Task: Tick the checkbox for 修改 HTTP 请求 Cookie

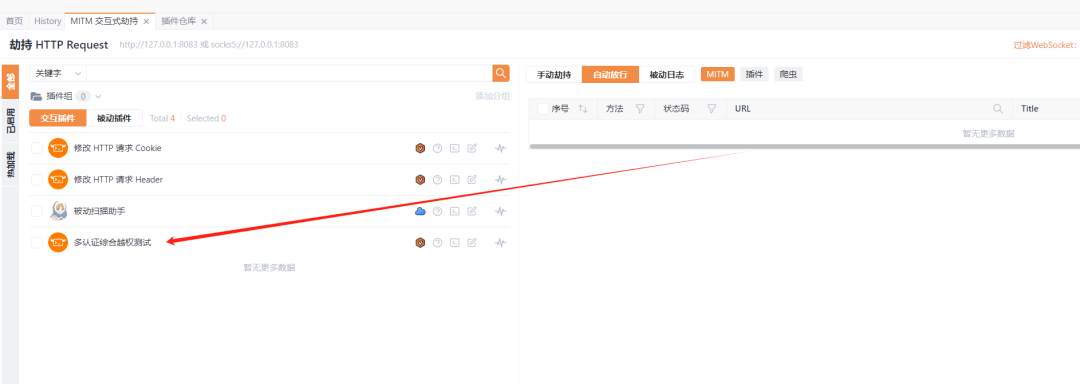Action: pyautogui.click(x=37, y=148)
